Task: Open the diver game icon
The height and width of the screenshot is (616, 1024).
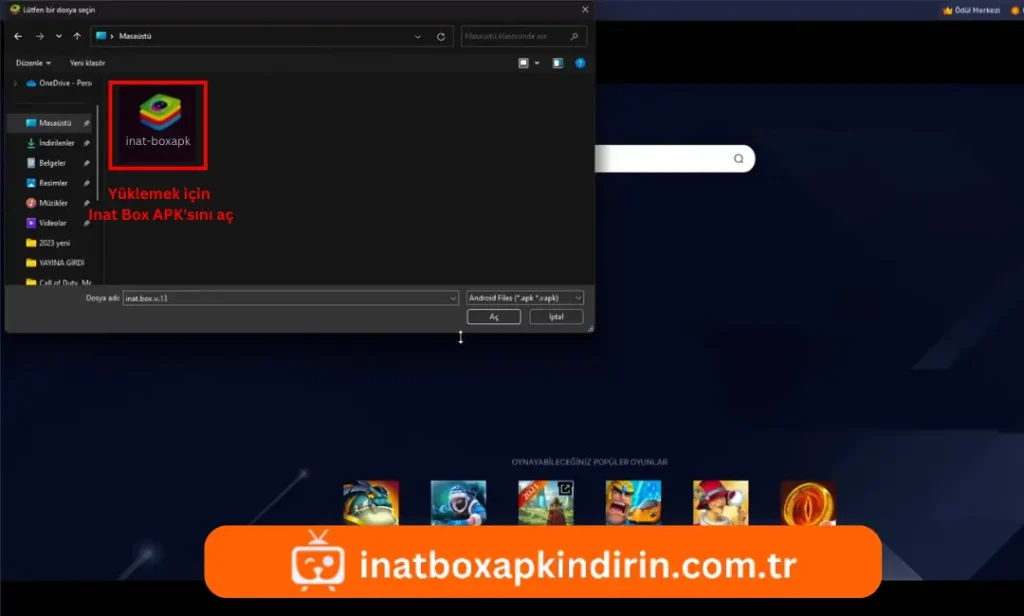Action: click(x=458, y=503)
